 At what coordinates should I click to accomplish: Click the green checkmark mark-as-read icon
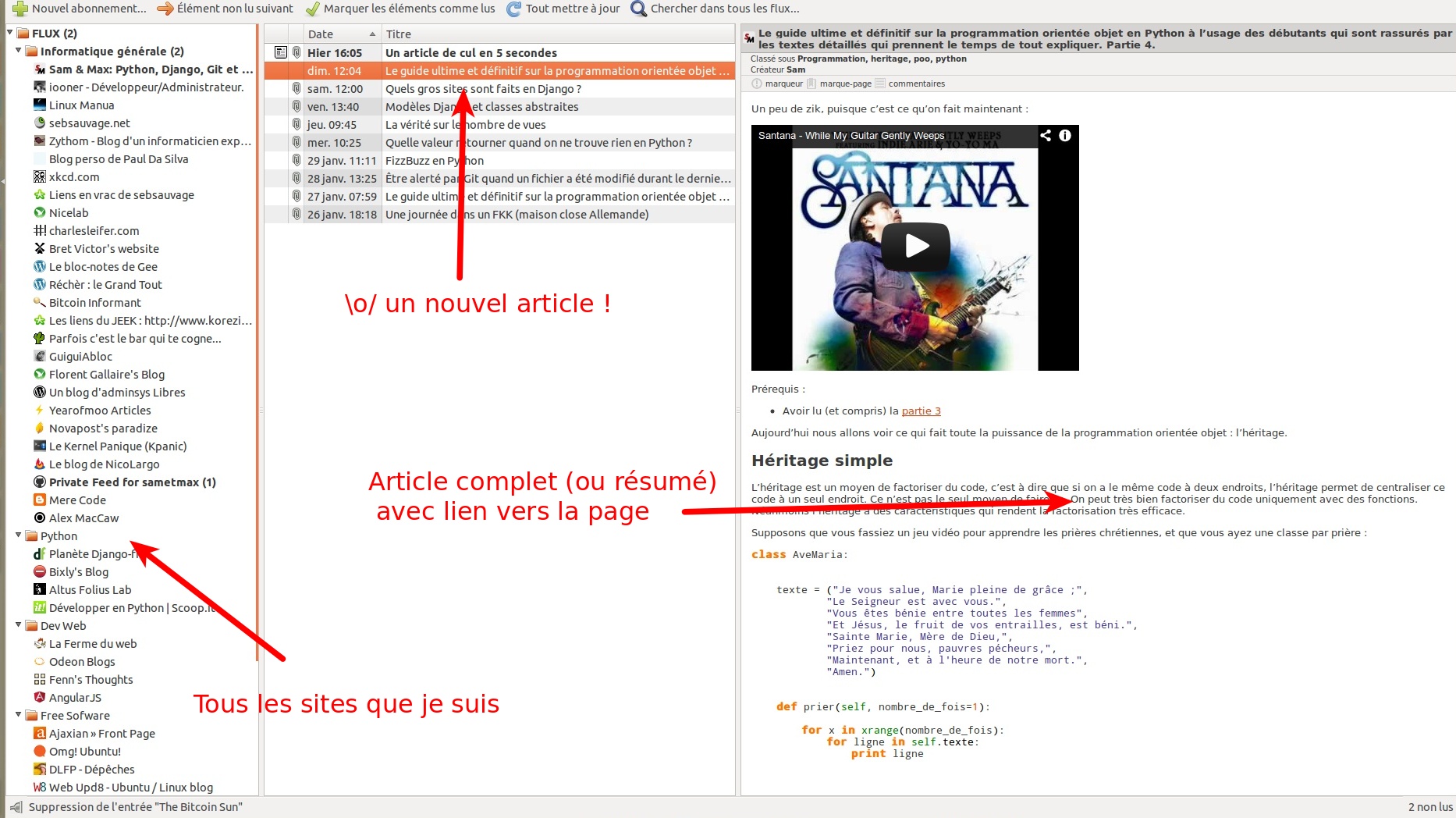point(312,9)
